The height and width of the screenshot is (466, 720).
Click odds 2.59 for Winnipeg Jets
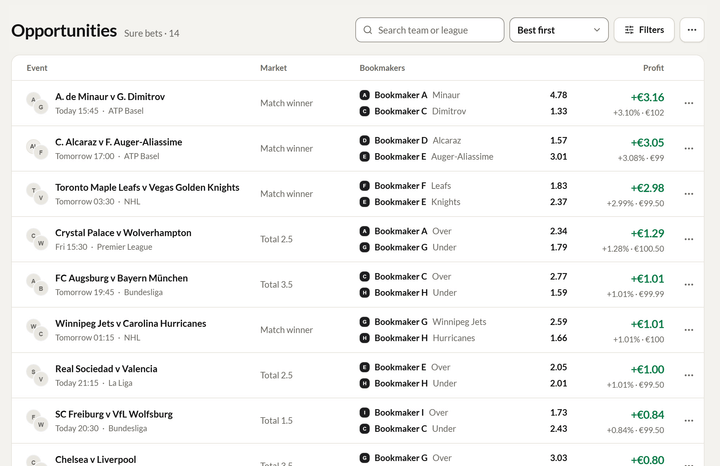[x=558, y=322]
